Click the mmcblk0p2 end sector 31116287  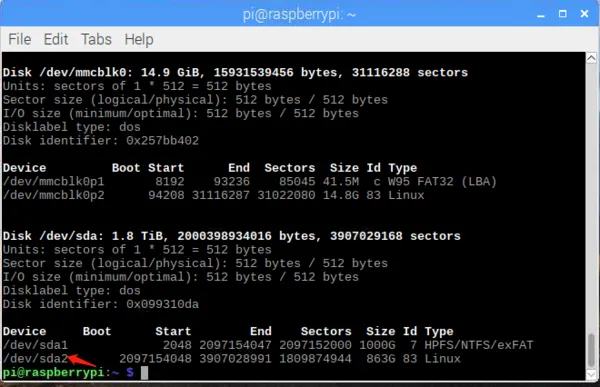pos(221,195)
